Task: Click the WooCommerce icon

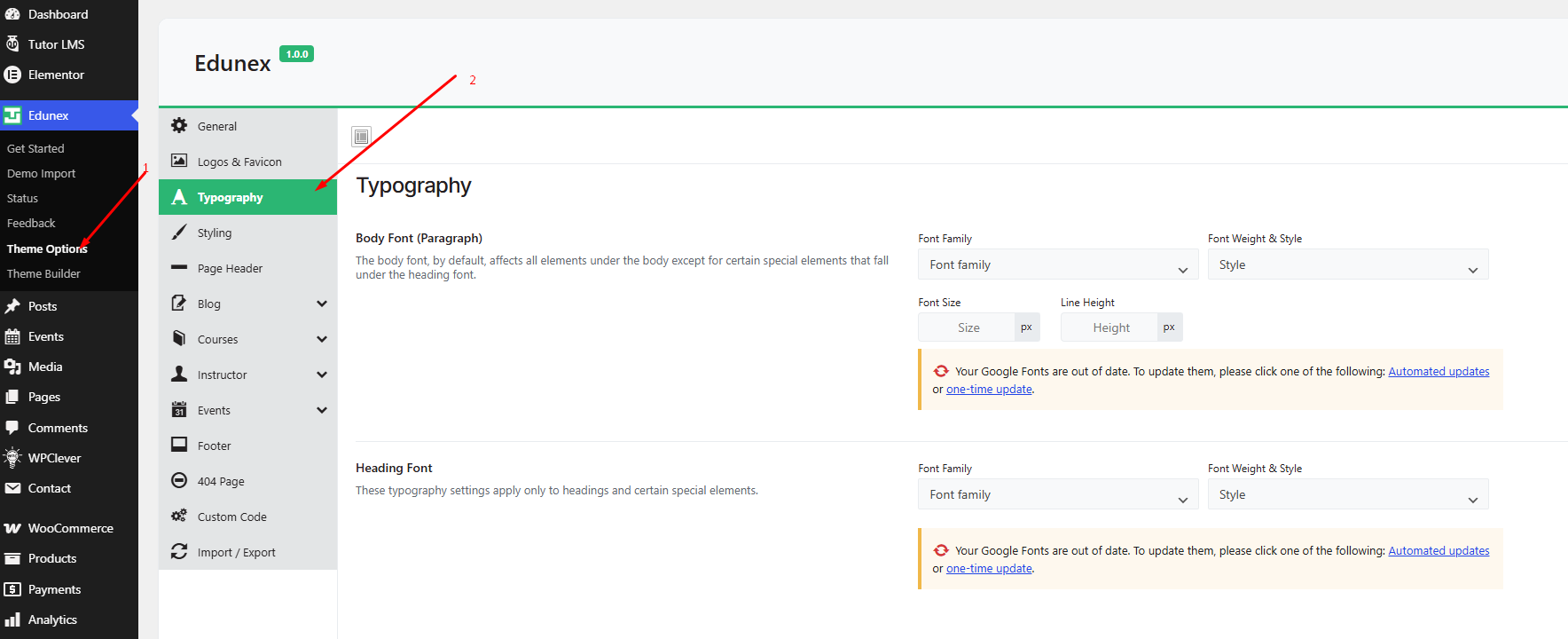Action: coord(12,528)
